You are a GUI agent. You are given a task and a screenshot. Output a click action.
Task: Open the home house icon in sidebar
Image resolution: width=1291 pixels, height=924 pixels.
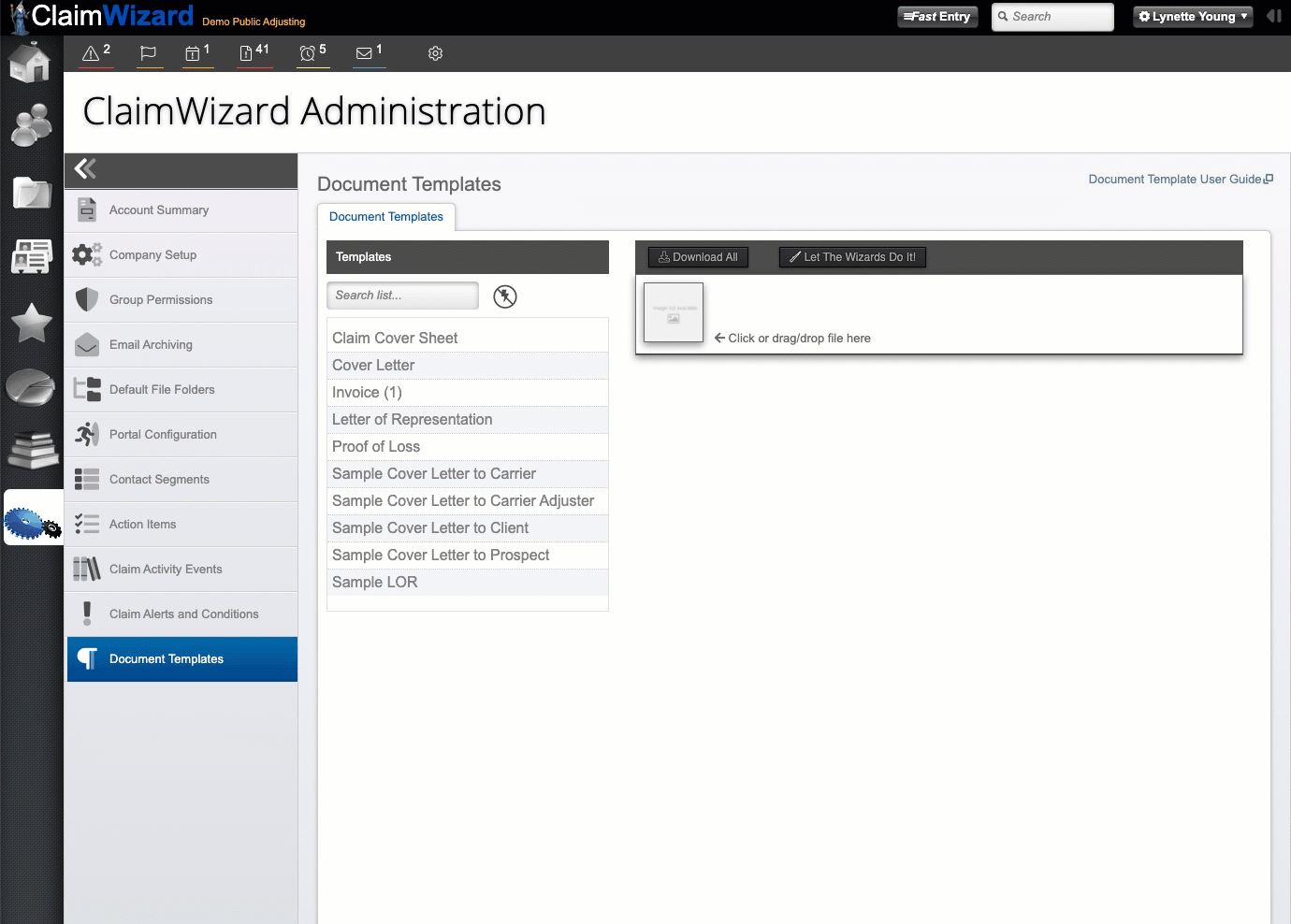click(31, 64)
